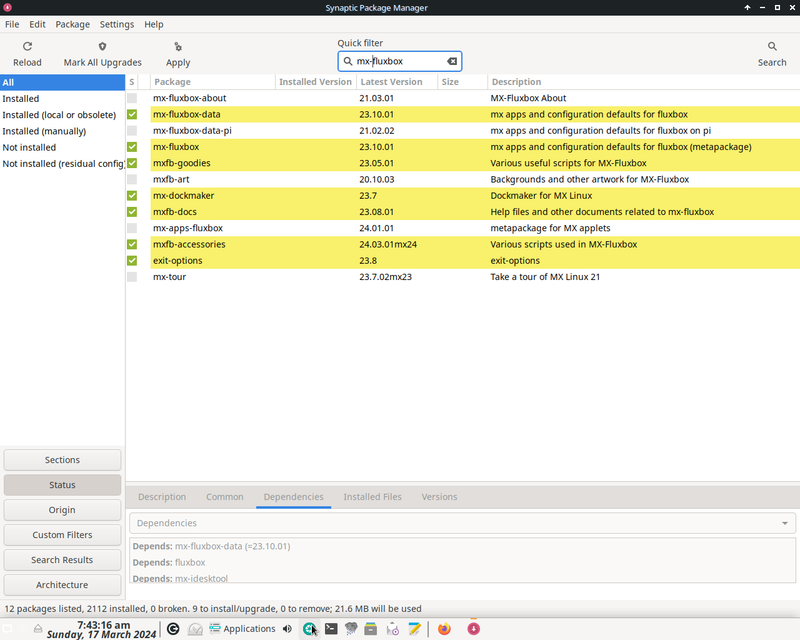Select Installed (manually) status filter

click(x=62, y=131)
